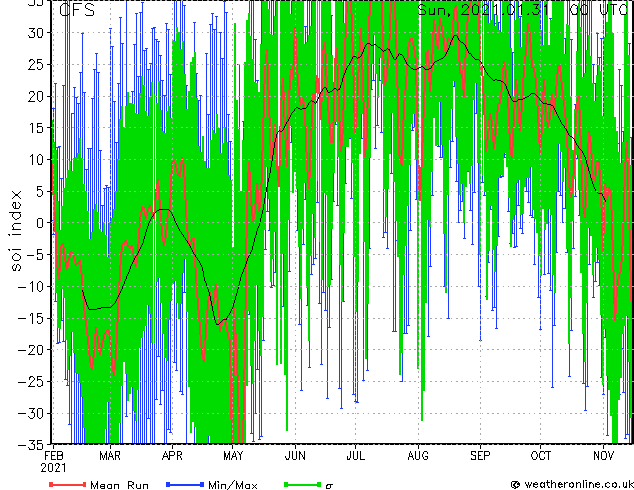Click the 15 value on the y-axis
Viewport: 634px width, 490px height.
(x=35, y=128)
